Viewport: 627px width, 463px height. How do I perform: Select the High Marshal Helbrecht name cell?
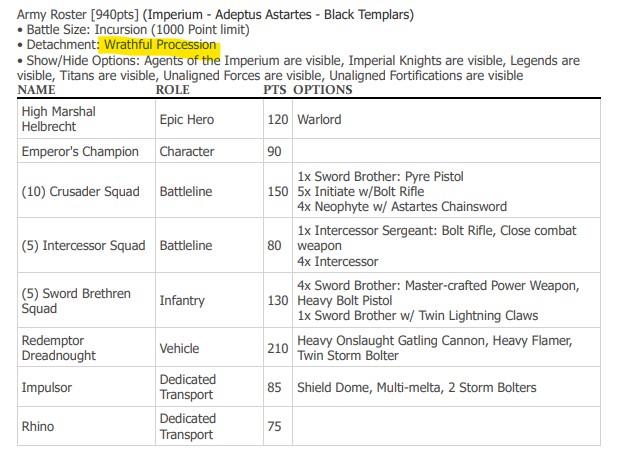tap(59, 119)
